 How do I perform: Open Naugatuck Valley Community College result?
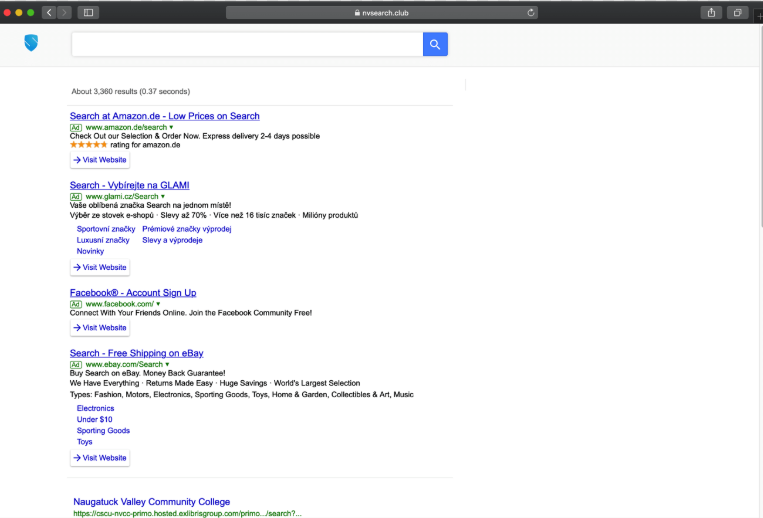(151, 501)
